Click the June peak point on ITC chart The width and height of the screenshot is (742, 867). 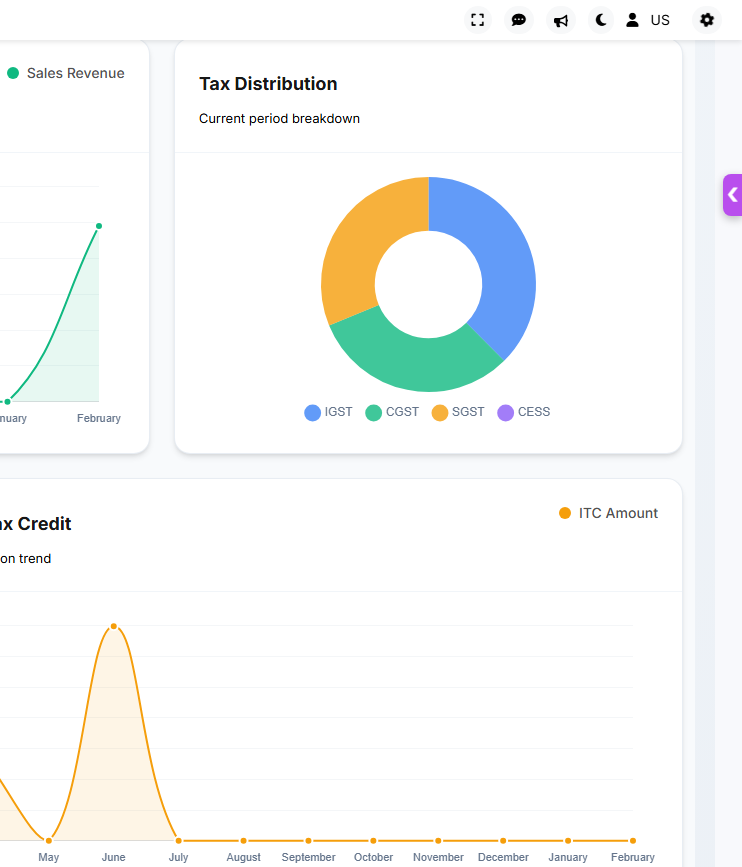pos(114,626)
